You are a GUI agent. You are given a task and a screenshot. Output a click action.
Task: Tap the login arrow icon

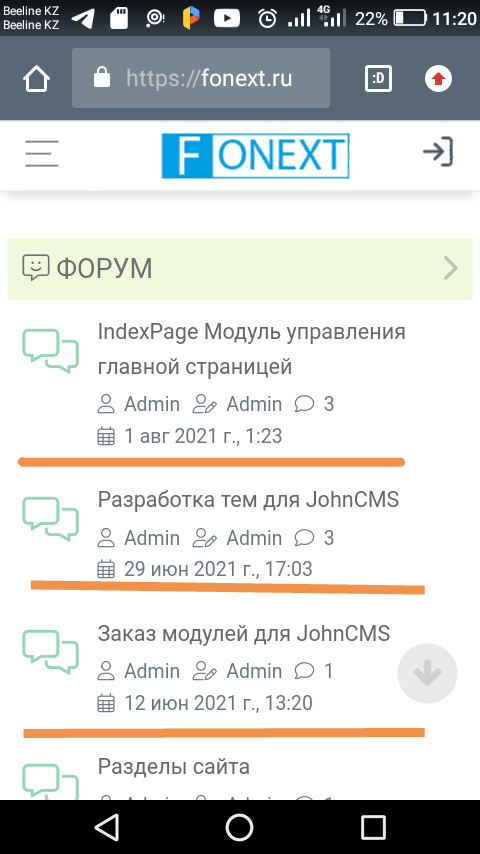439,152
